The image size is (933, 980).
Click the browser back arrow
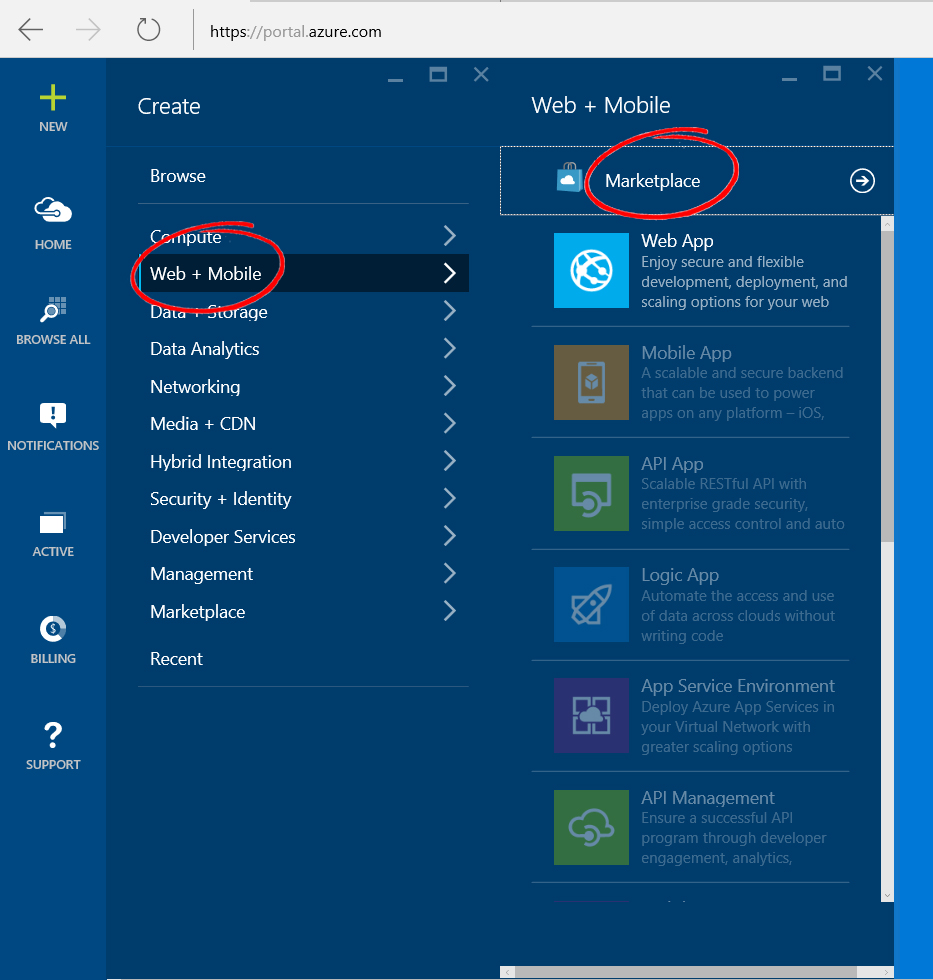tap(31, 29)
